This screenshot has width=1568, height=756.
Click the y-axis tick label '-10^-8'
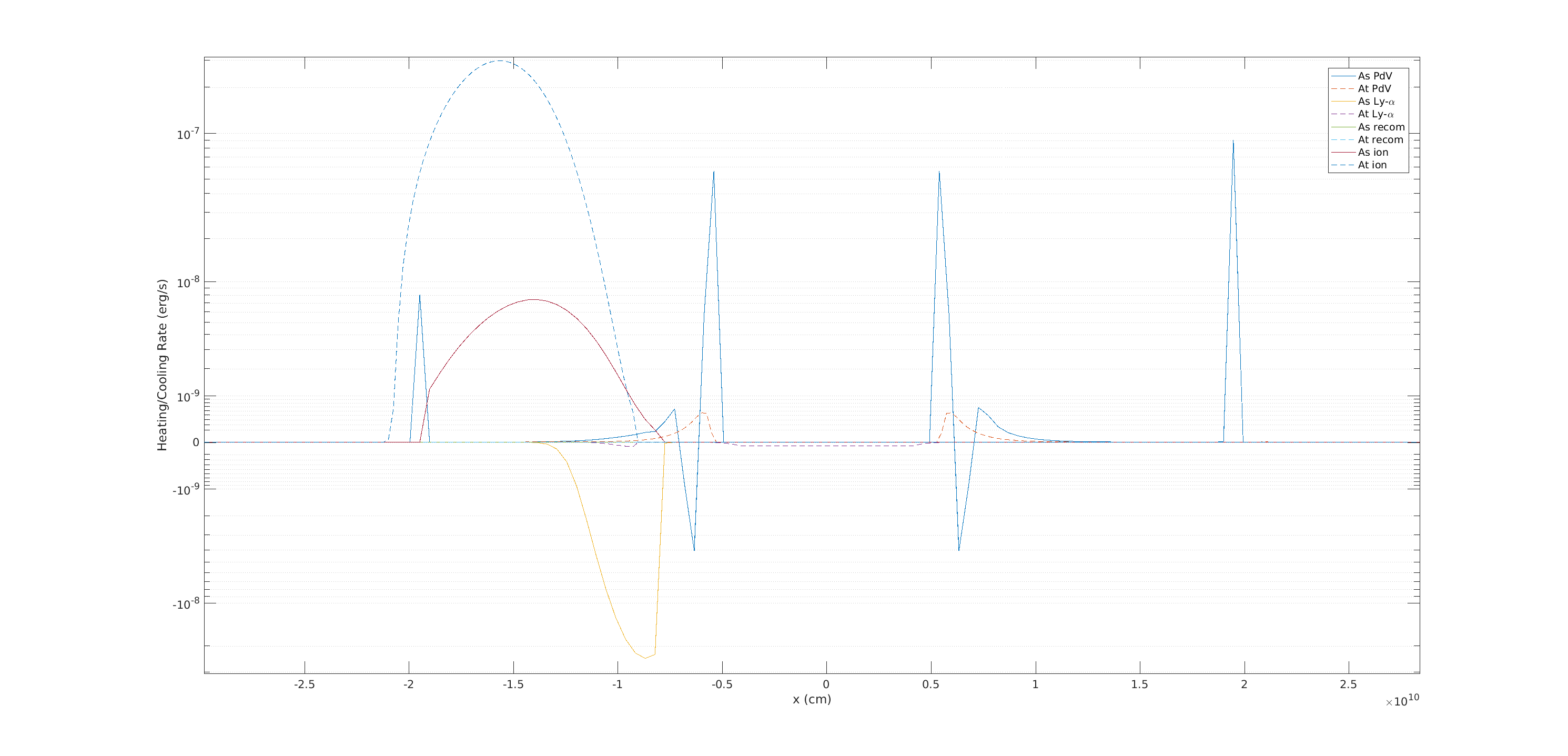186,604
